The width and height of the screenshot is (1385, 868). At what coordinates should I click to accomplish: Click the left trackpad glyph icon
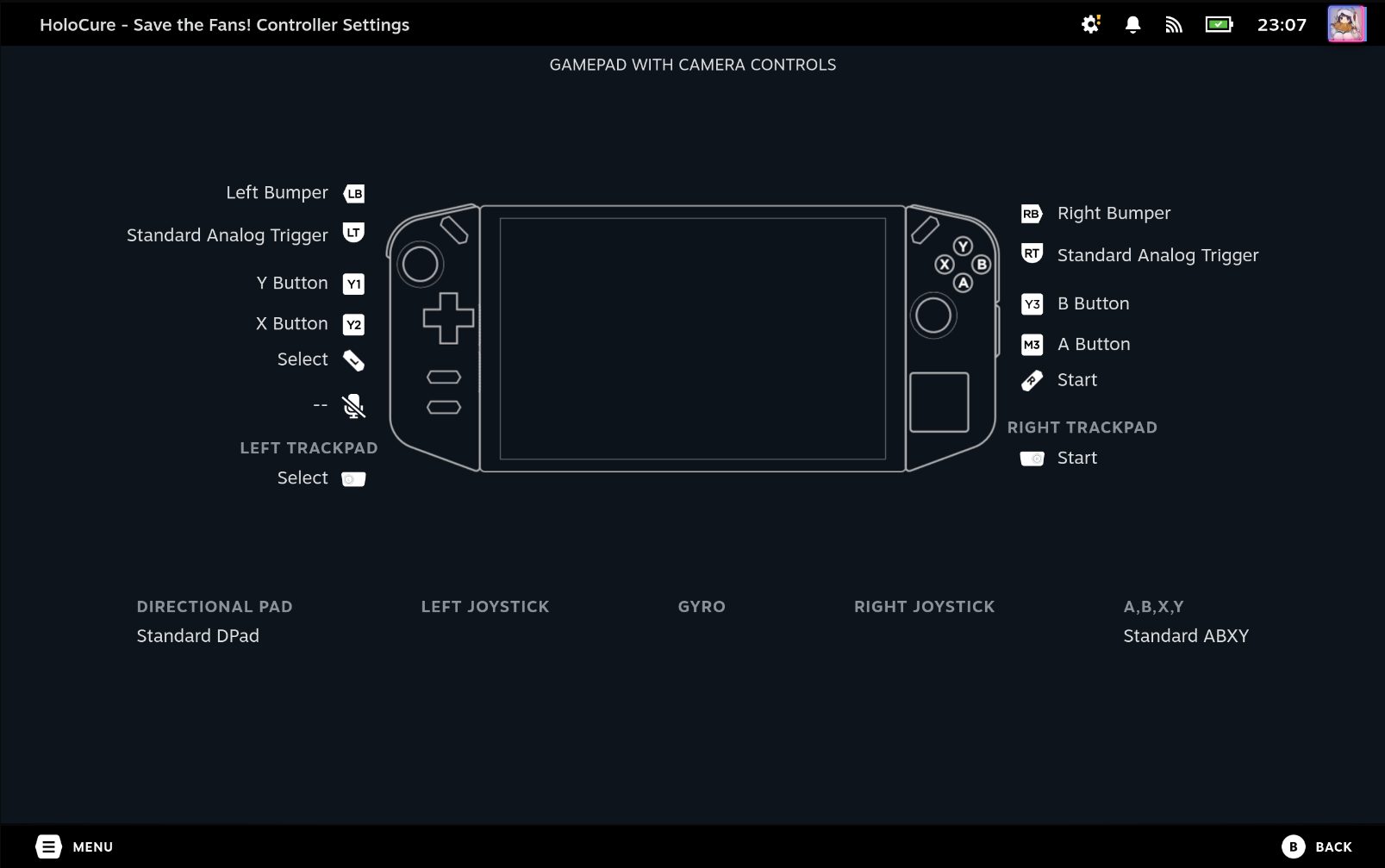[354, 478]
